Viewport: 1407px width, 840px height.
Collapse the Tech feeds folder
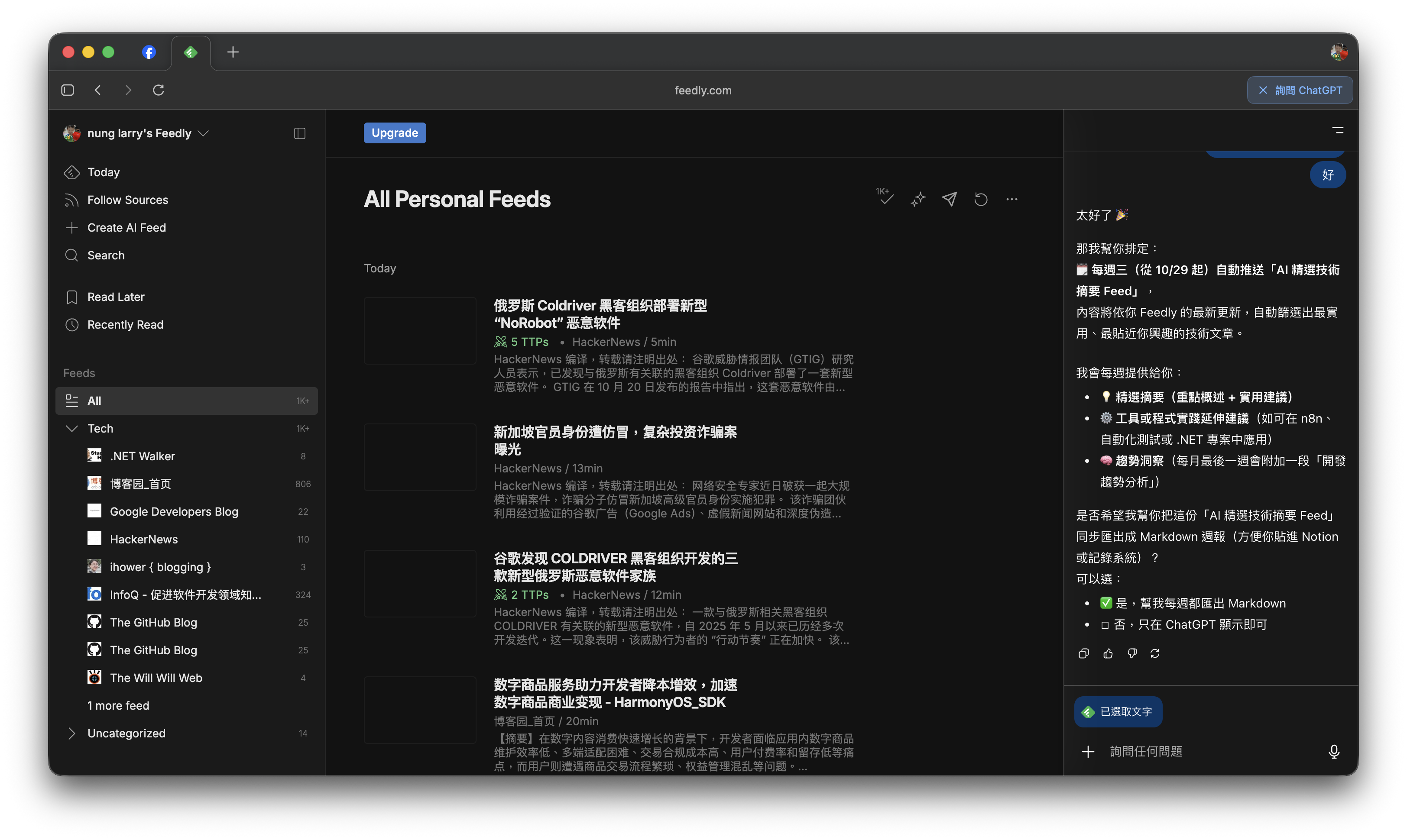[71, 429]
